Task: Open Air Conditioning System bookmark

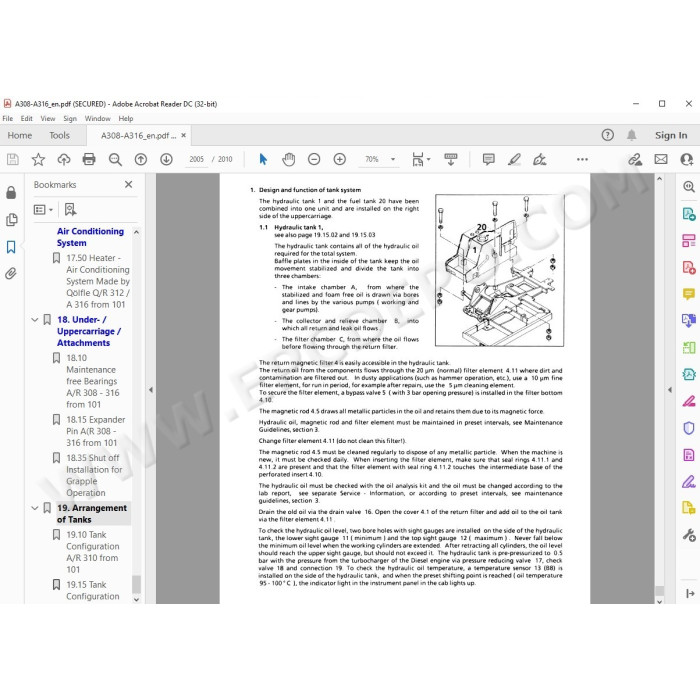Action: tap(90, 237)
